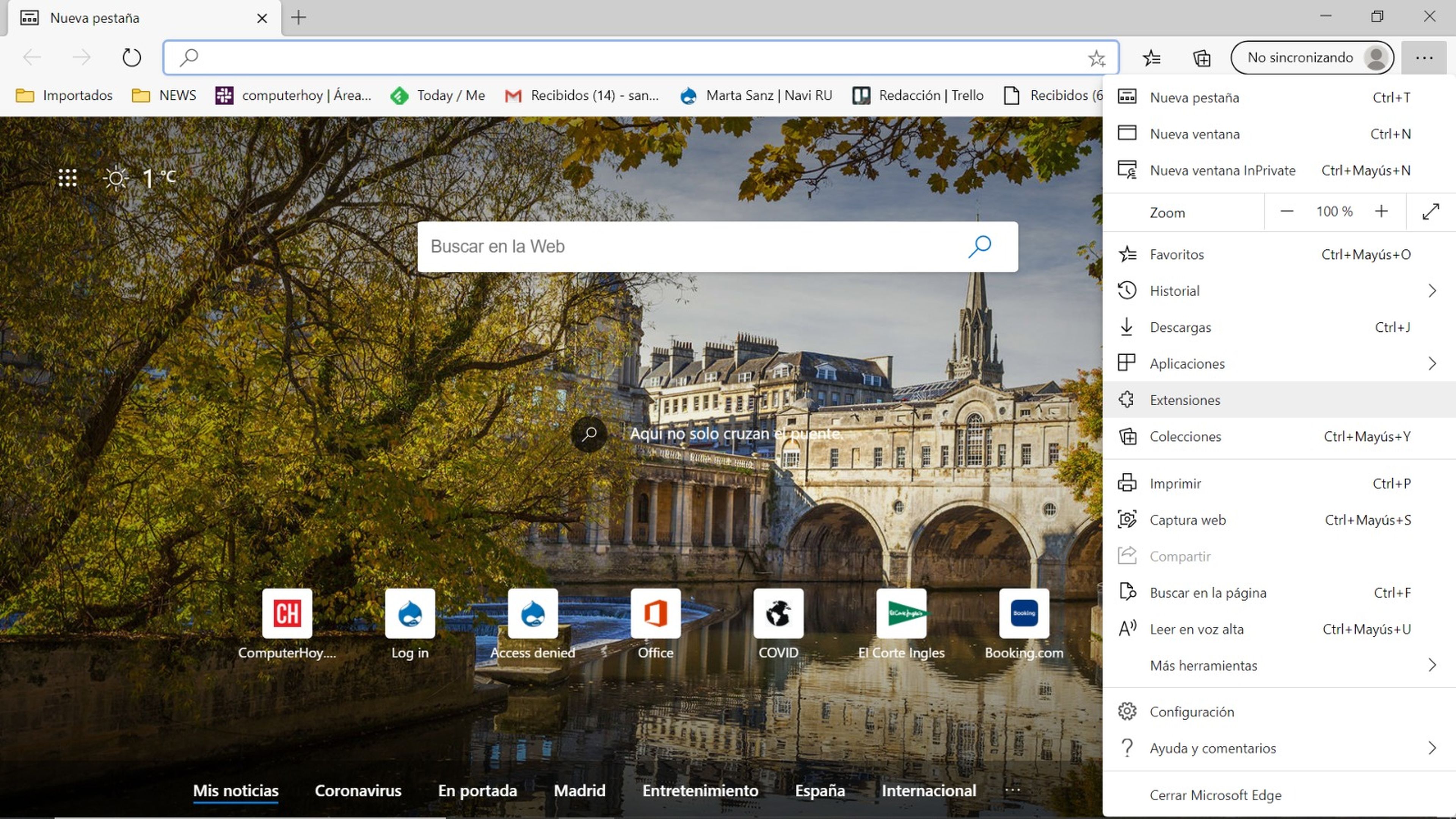The height and width of the screenshot is (819, 1456).
Task: Click the blue search magnifier in web search box
Action: [979, 246]
